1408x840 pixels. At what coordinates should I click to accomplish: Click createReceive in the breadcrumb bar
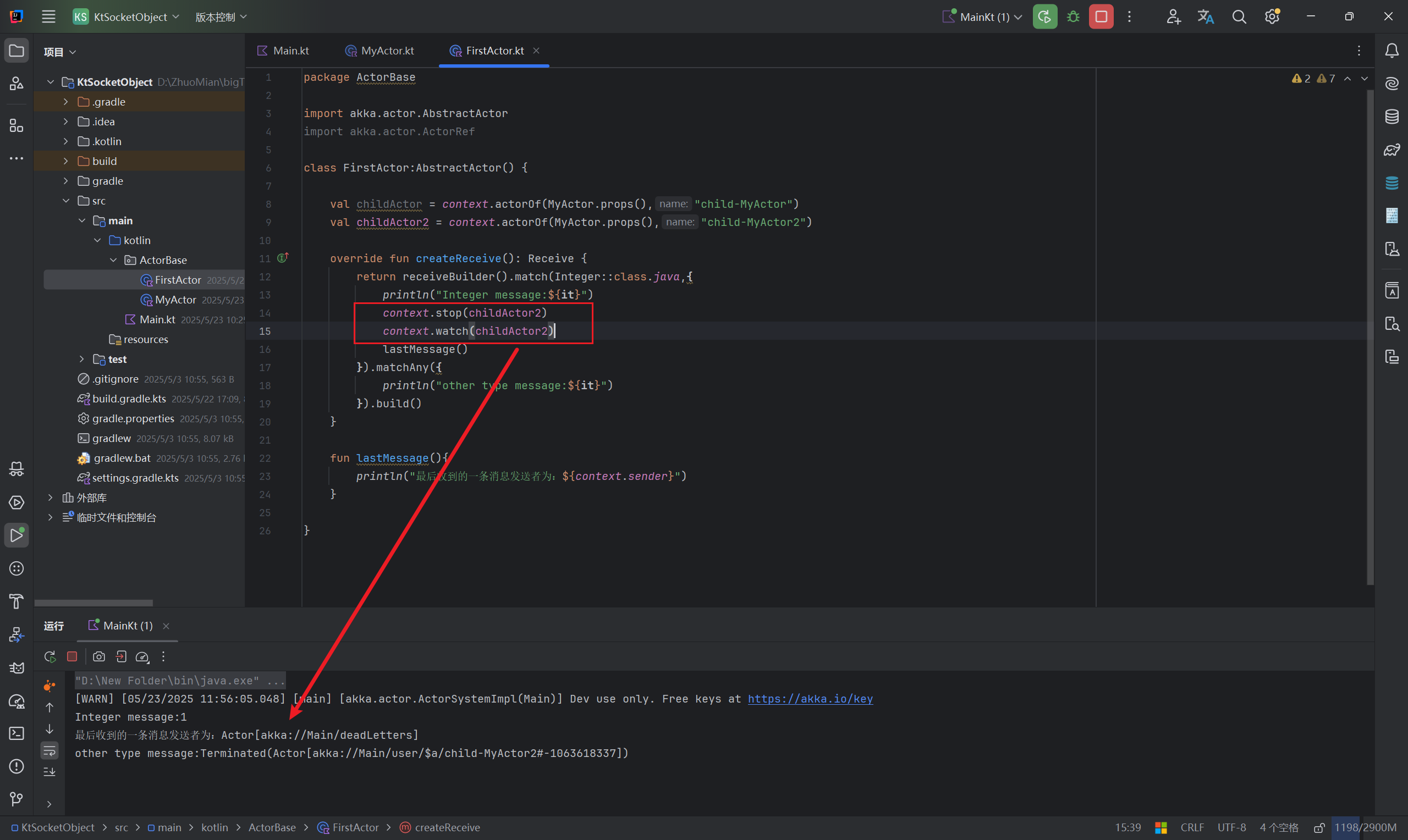coord(440,827)
